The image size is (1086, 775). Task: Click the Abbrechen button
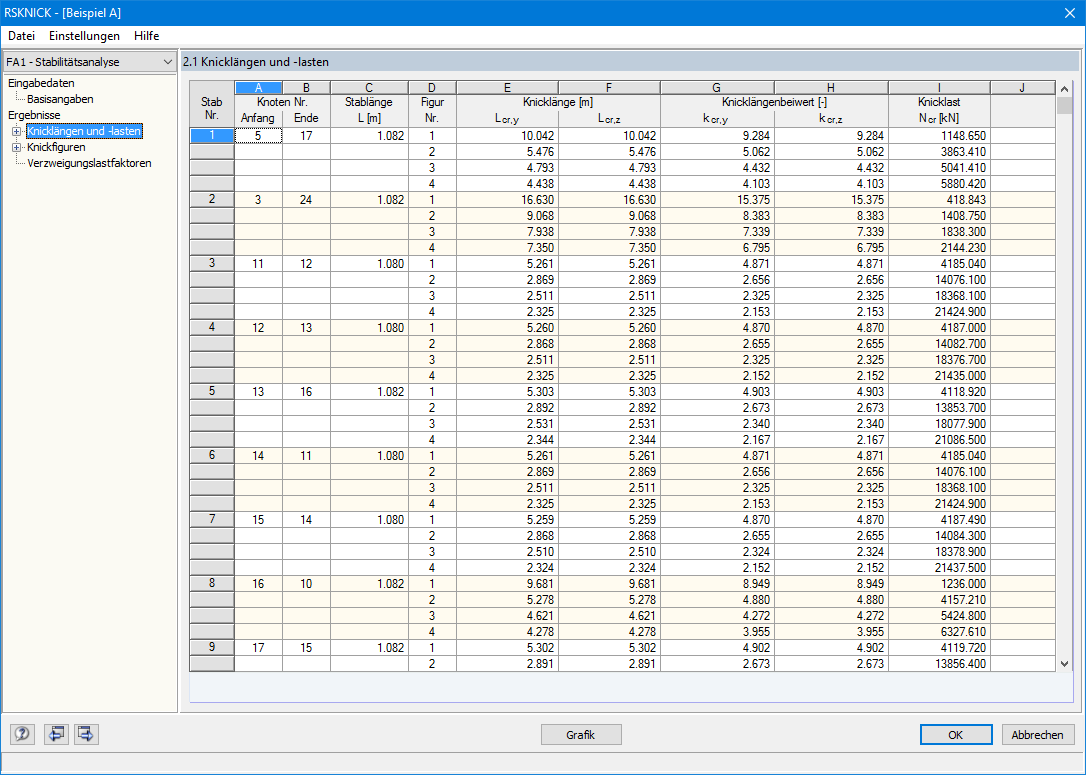[1037, 735]
